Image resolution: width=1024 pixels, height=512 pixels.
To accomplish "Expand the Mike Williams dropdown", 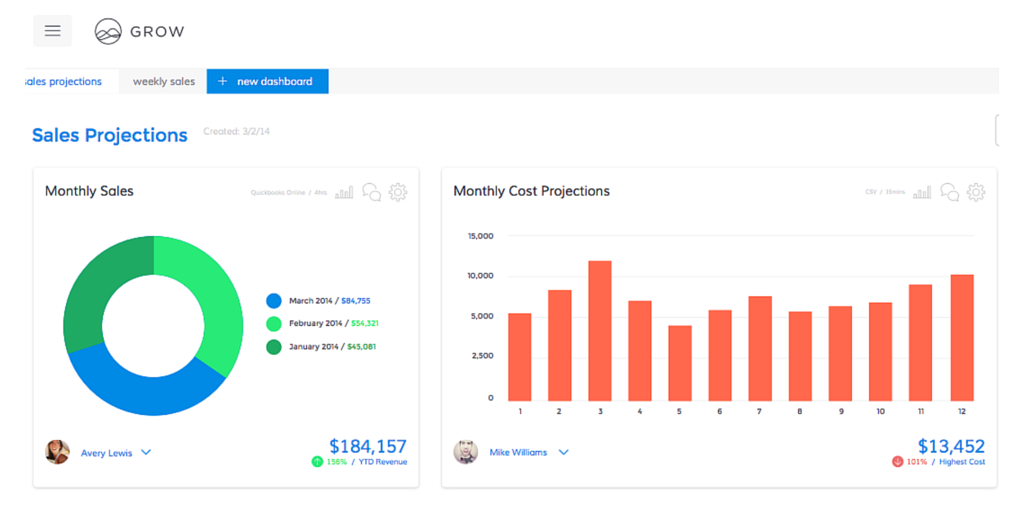I will click(563, 453).
